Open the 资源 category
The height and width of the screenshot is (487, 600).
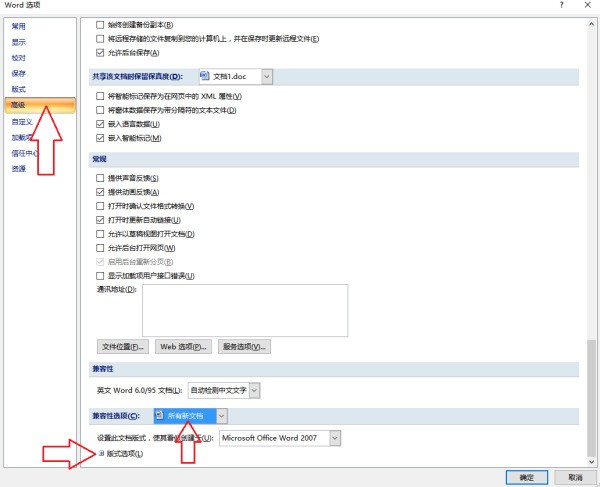[x=18, y=169]
